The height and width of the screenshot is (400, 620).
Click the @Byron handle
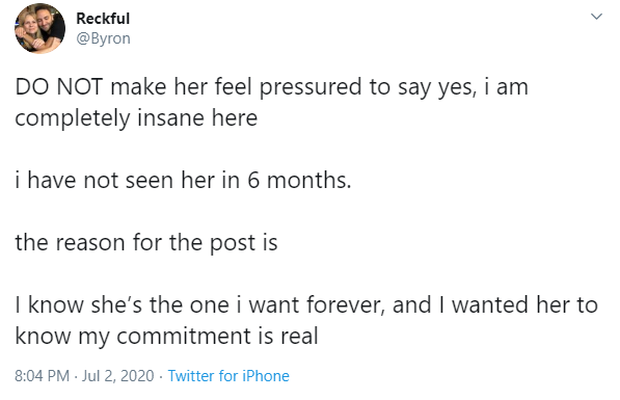103,38
